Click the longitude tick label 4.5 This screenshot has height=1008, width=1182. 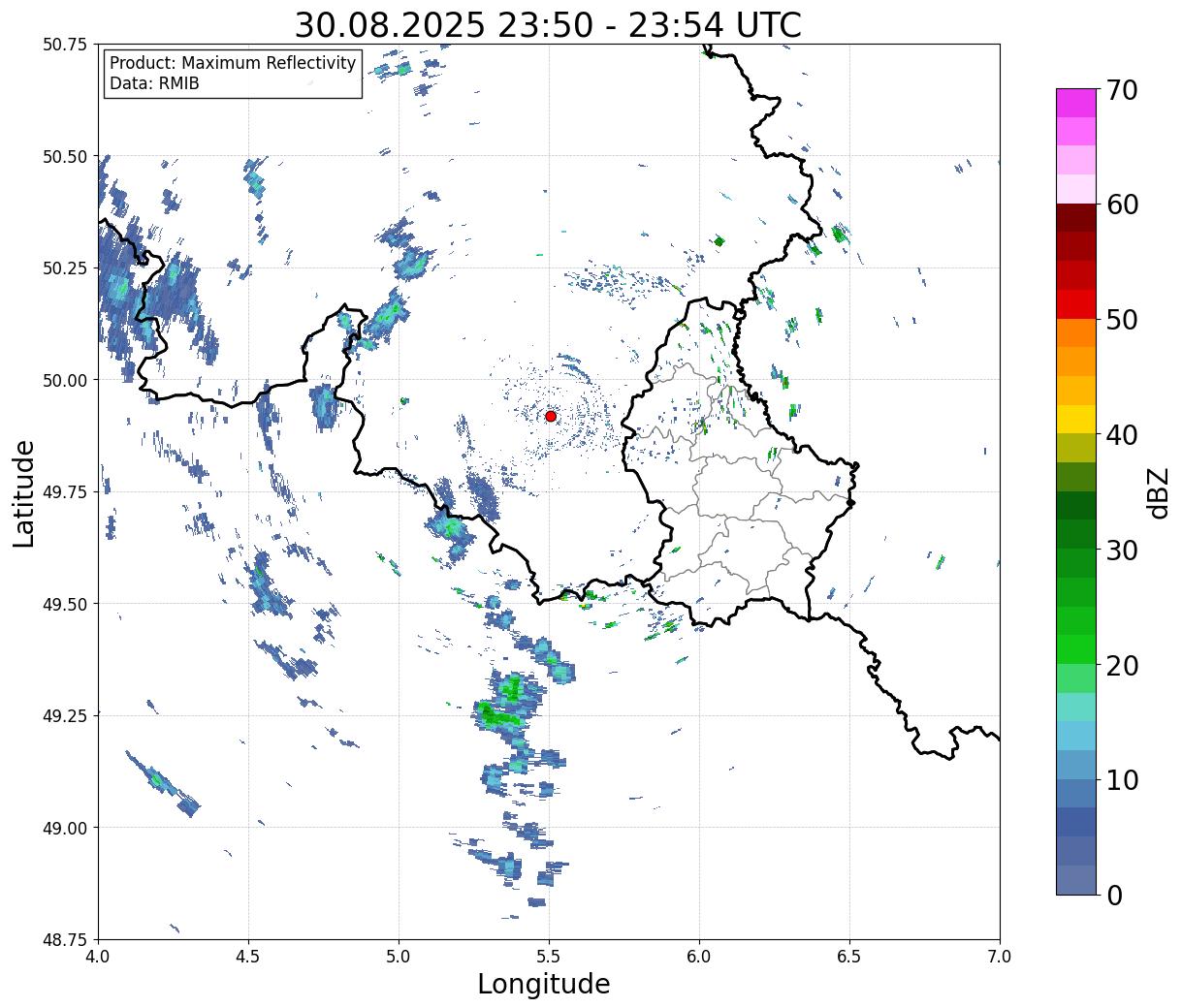coord(248,957)
